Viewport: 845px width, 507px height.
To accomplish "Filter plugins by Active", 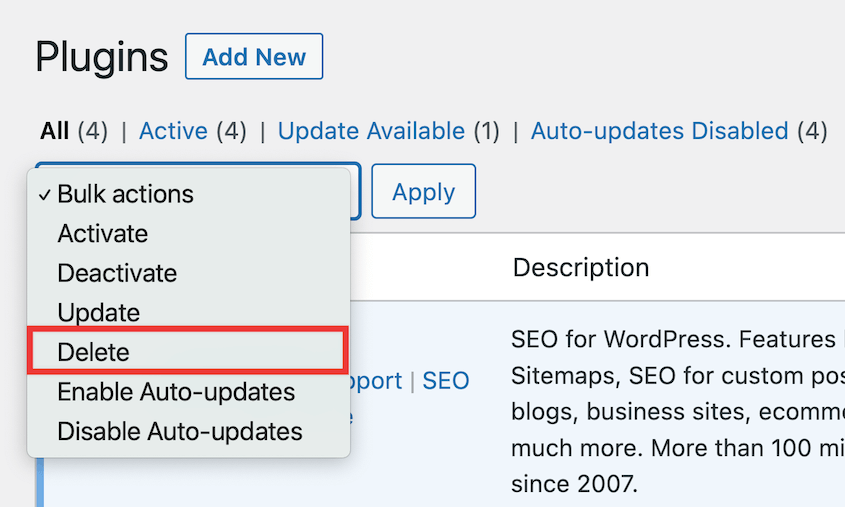I will click(173, 131).
